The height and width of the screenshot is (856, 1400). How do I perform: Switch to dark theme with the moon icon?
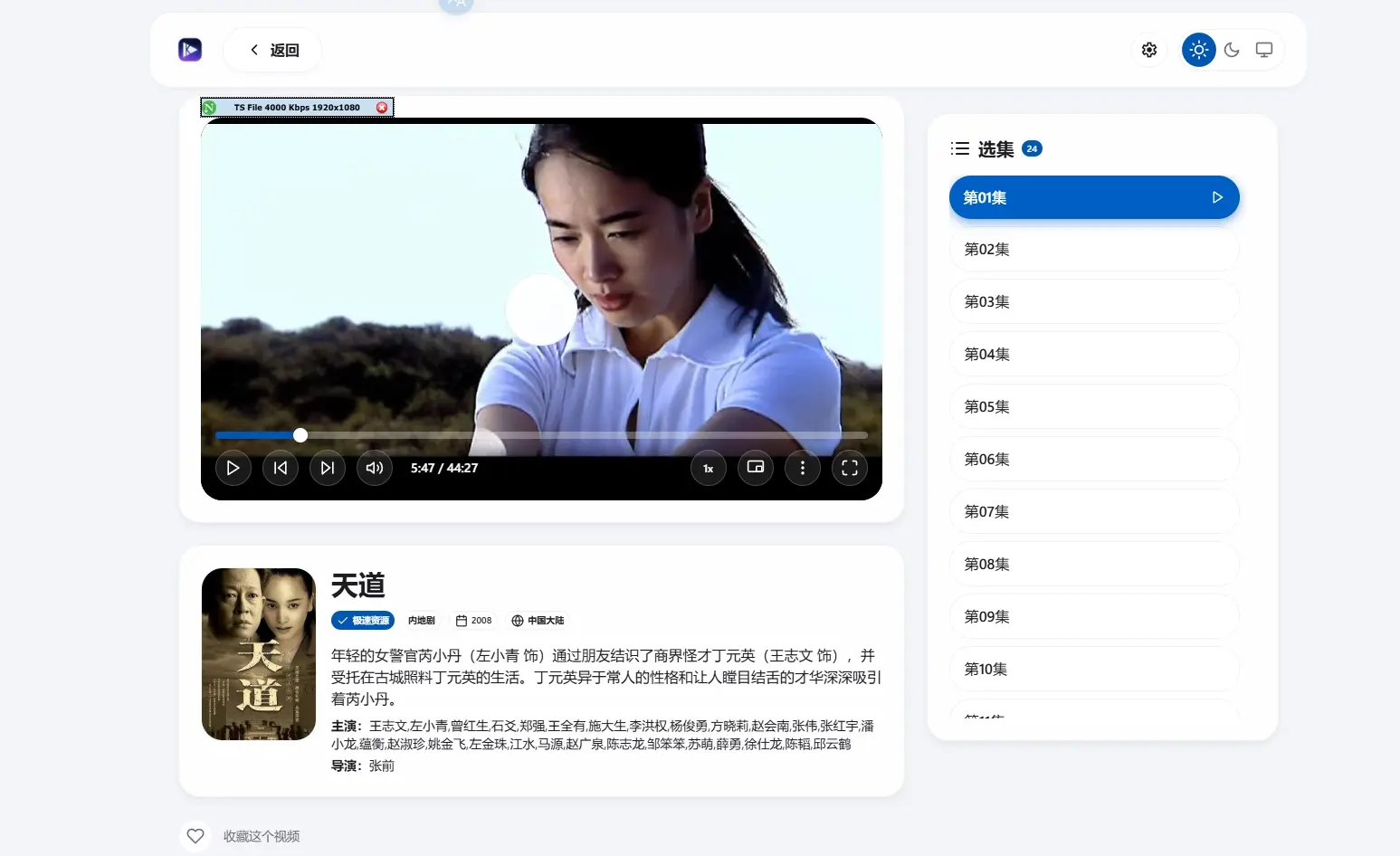click(x=1231, y=50)
